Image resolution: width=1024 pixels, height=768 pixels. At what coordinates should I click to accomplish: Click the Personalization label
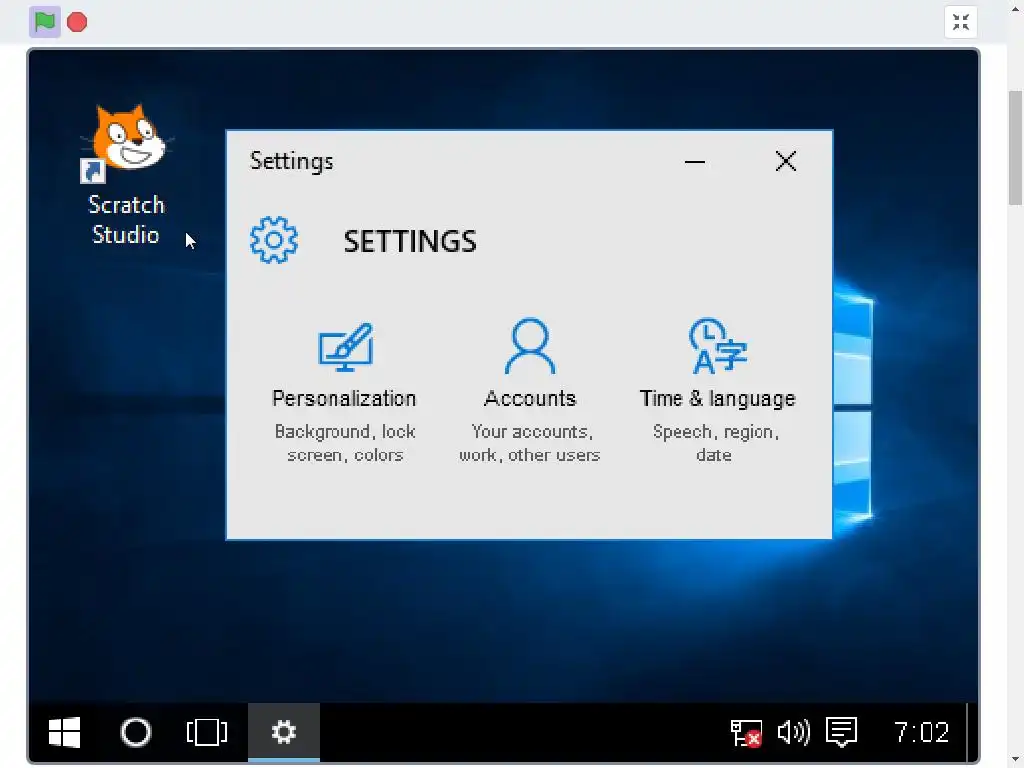[x=344, y=398]
